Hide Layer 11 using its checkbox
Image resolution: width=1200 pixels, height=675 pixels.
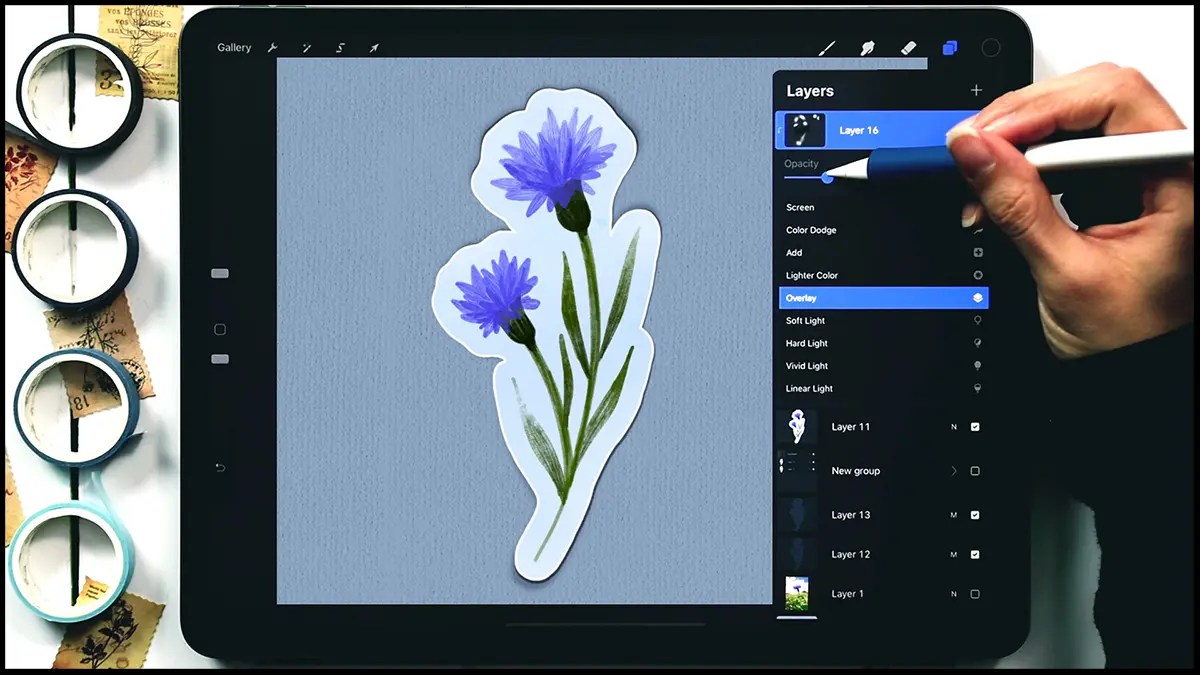click(975, 427)
